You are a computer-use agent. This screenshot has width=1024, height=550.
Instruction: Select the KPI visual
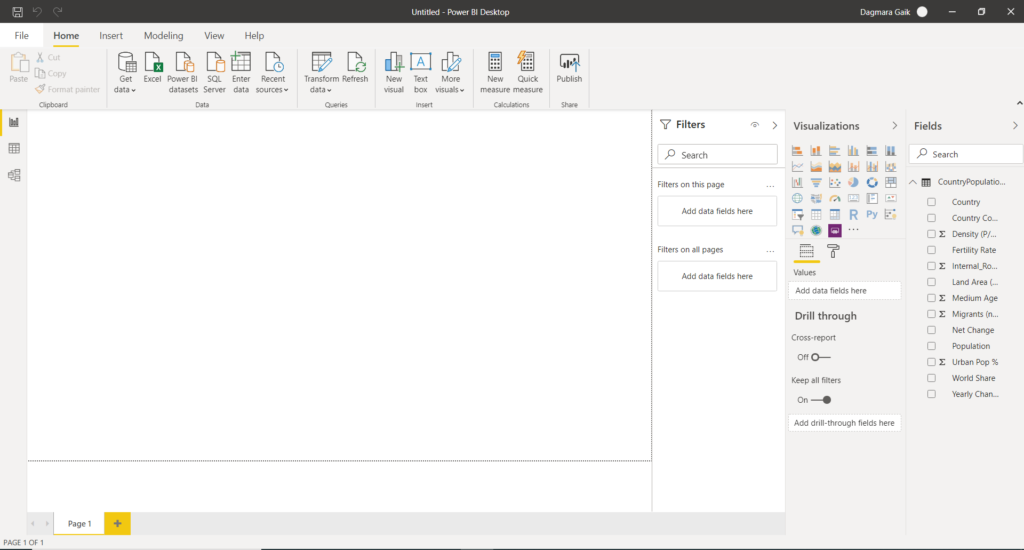891,198
